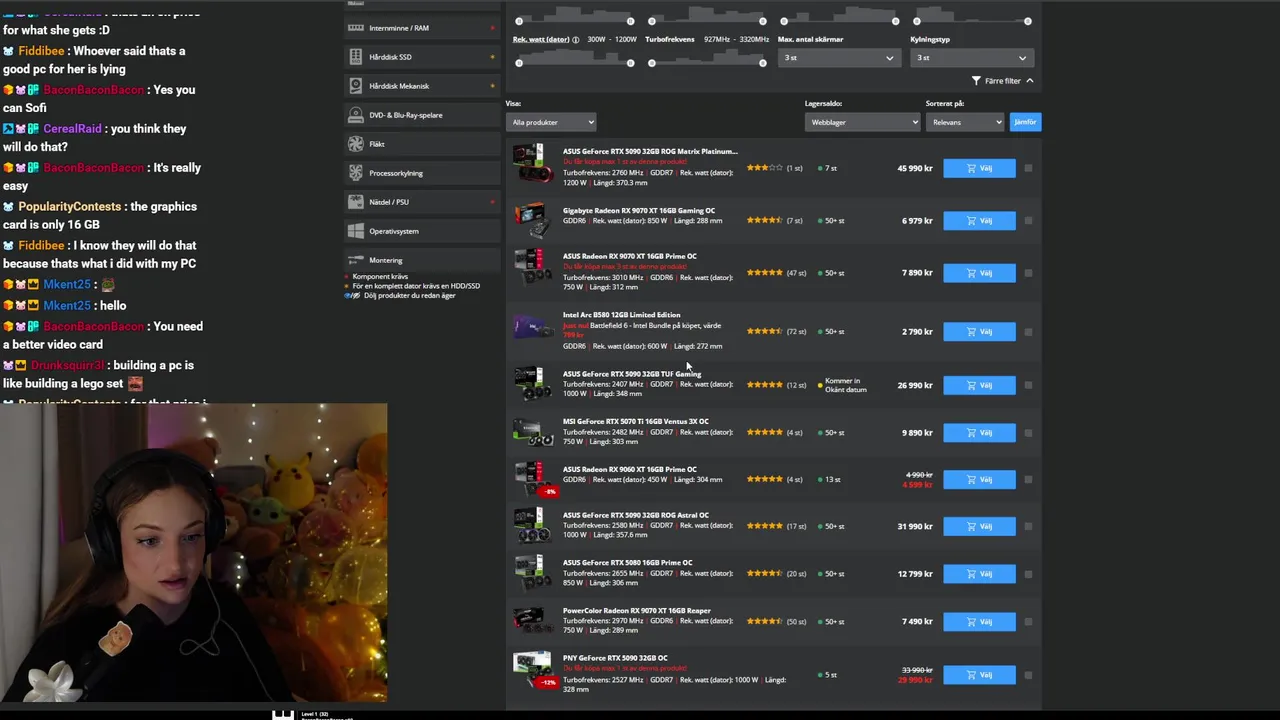Collapse filters with Färre filter

[1003, 81]
